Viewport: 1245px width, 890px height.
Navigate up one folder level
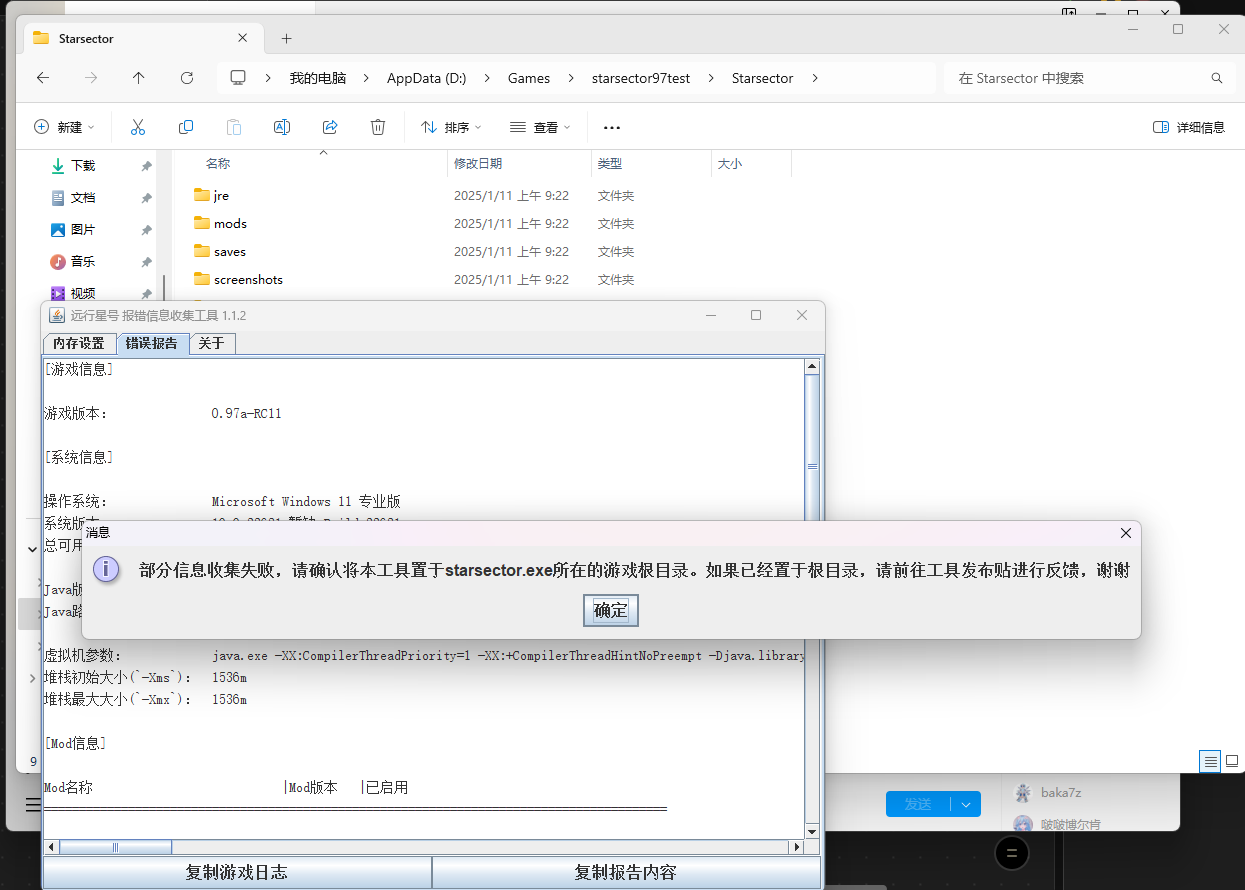(x=139, y=78)
